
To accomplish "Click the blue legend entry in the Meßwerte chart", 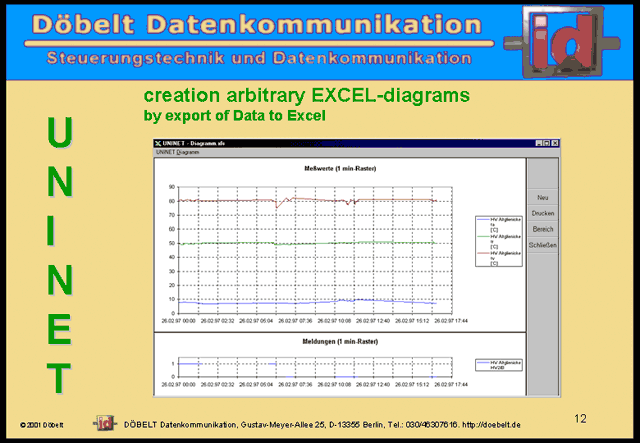I will coord(499,224).
